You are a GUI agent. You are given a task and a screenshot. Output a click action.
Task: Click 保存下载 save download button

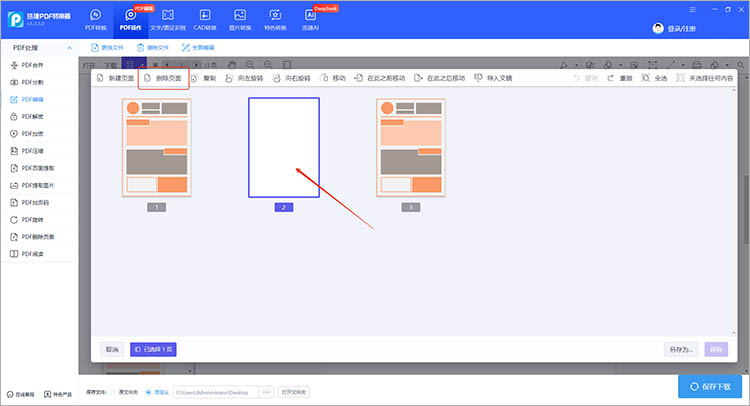(x=710, y=386)
